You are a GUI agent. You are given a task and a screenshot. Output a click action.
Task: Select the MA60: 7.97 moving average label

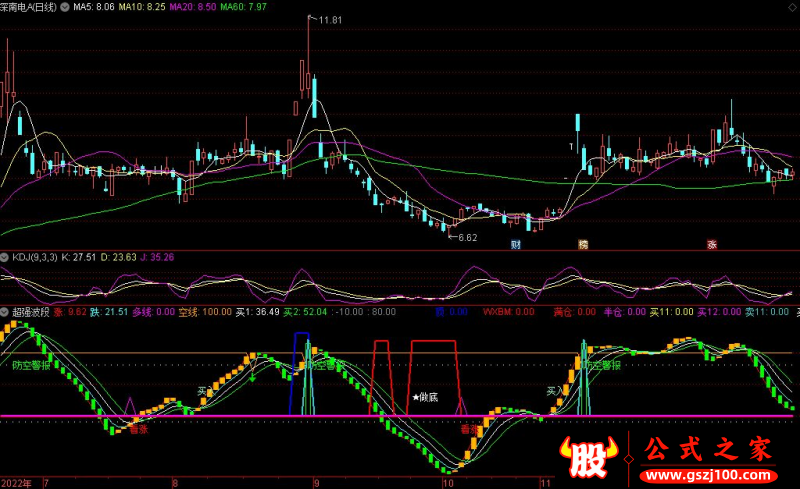(243, 7)
